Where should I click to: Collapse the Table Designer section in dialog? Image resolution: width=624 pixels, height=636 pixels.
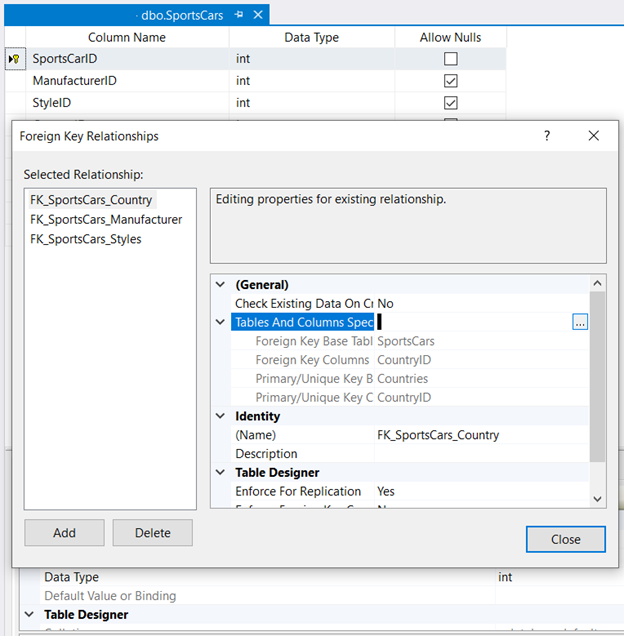click(220, 472)
